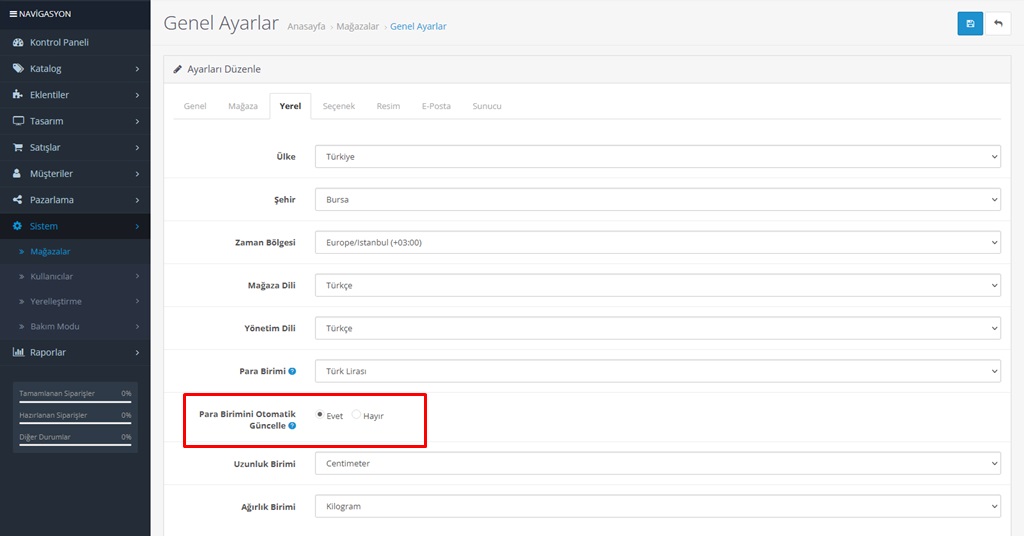Click the back arrow cancel button

[x=998, y=24]
